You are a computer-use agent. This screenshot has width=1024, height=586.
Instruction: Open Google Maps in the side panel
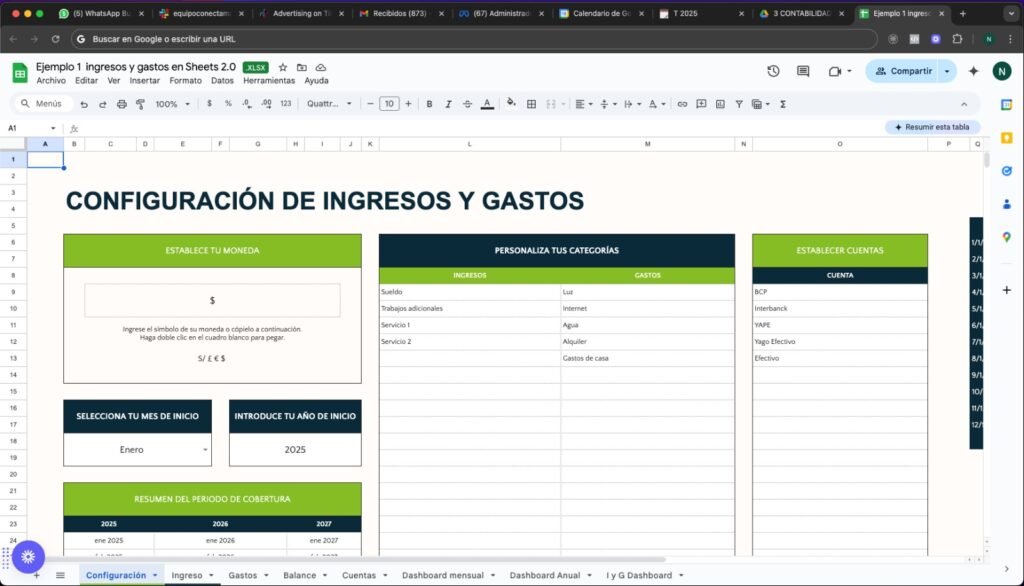pos(1006,237)
